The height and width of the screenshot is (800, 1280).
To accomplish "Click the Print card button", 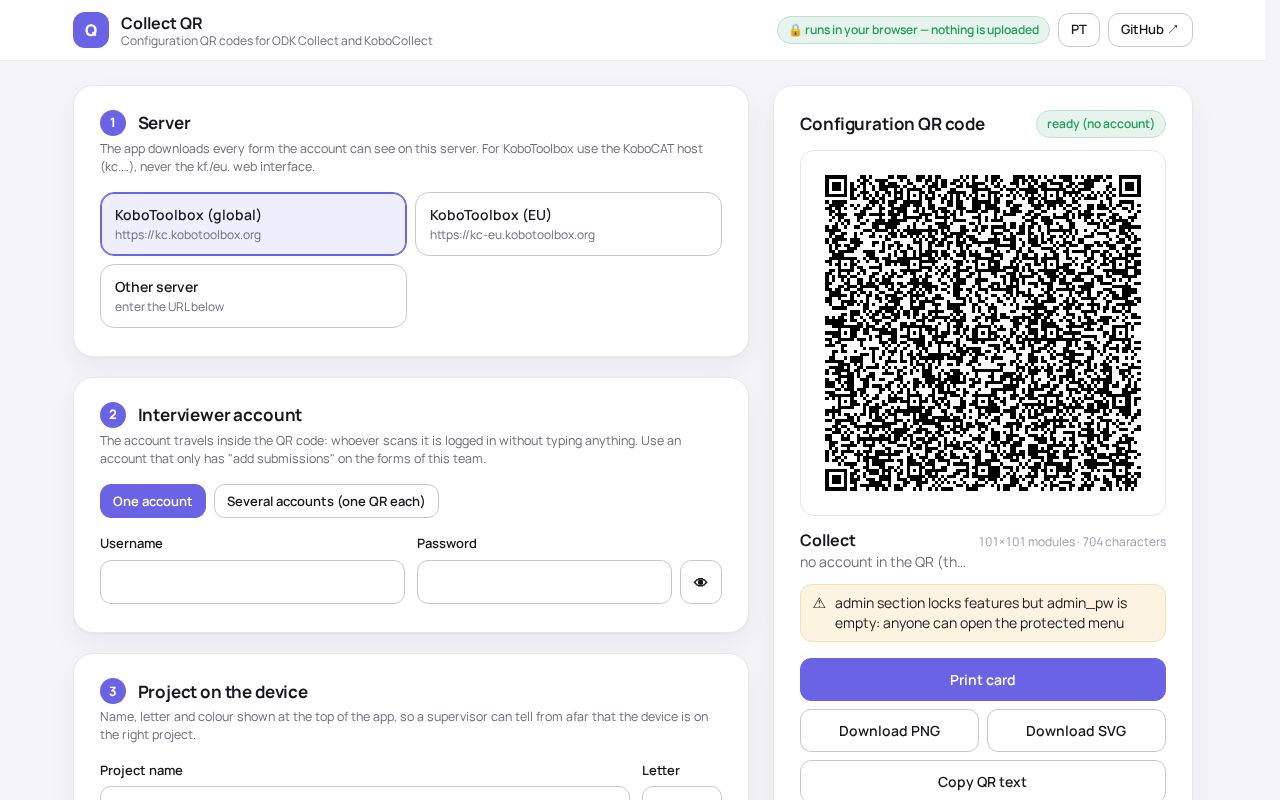I will click(x=983, y=680).
